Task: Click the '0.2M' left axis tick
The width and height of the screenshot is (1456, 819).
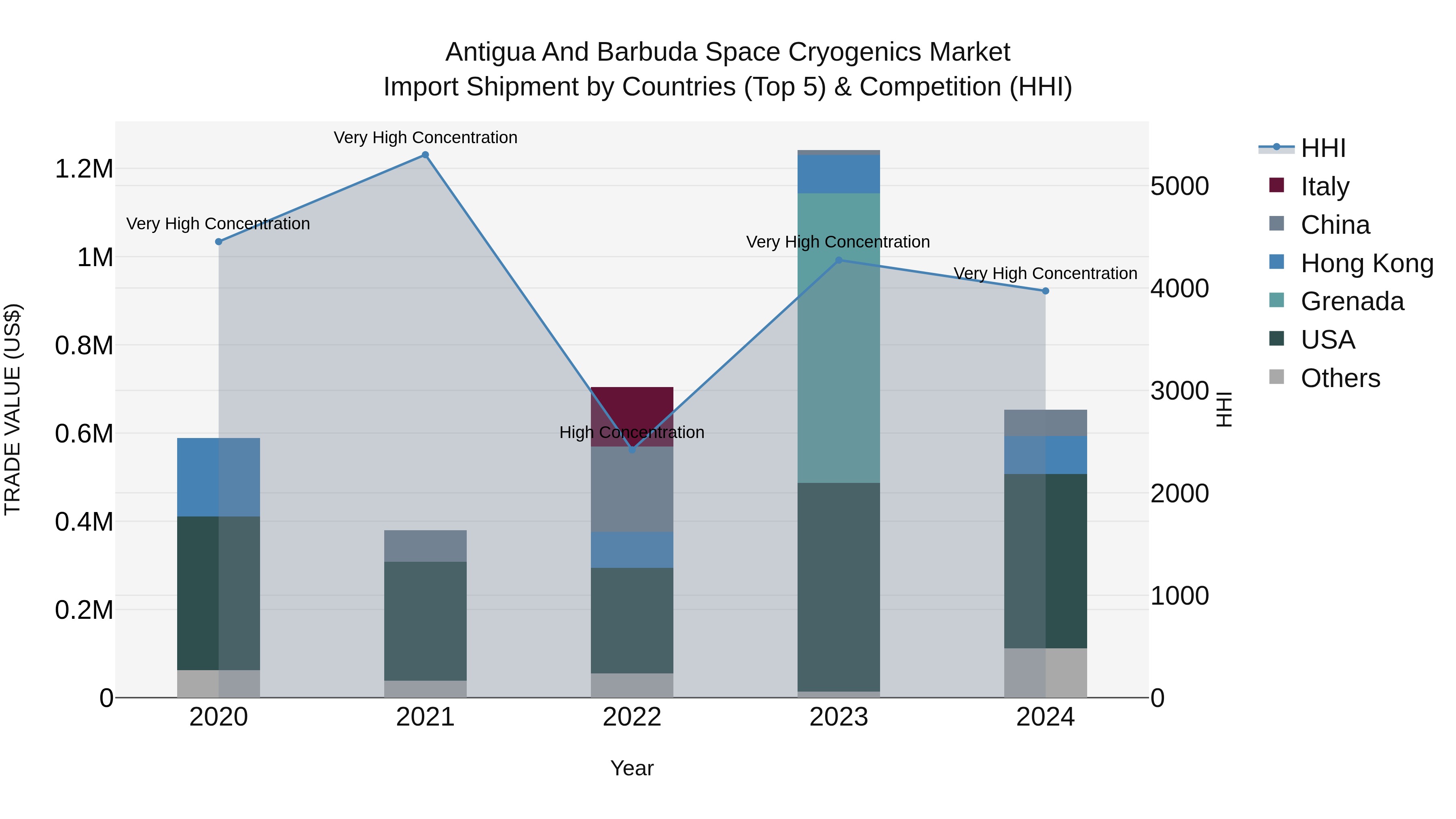Action: tap(84, 610)
